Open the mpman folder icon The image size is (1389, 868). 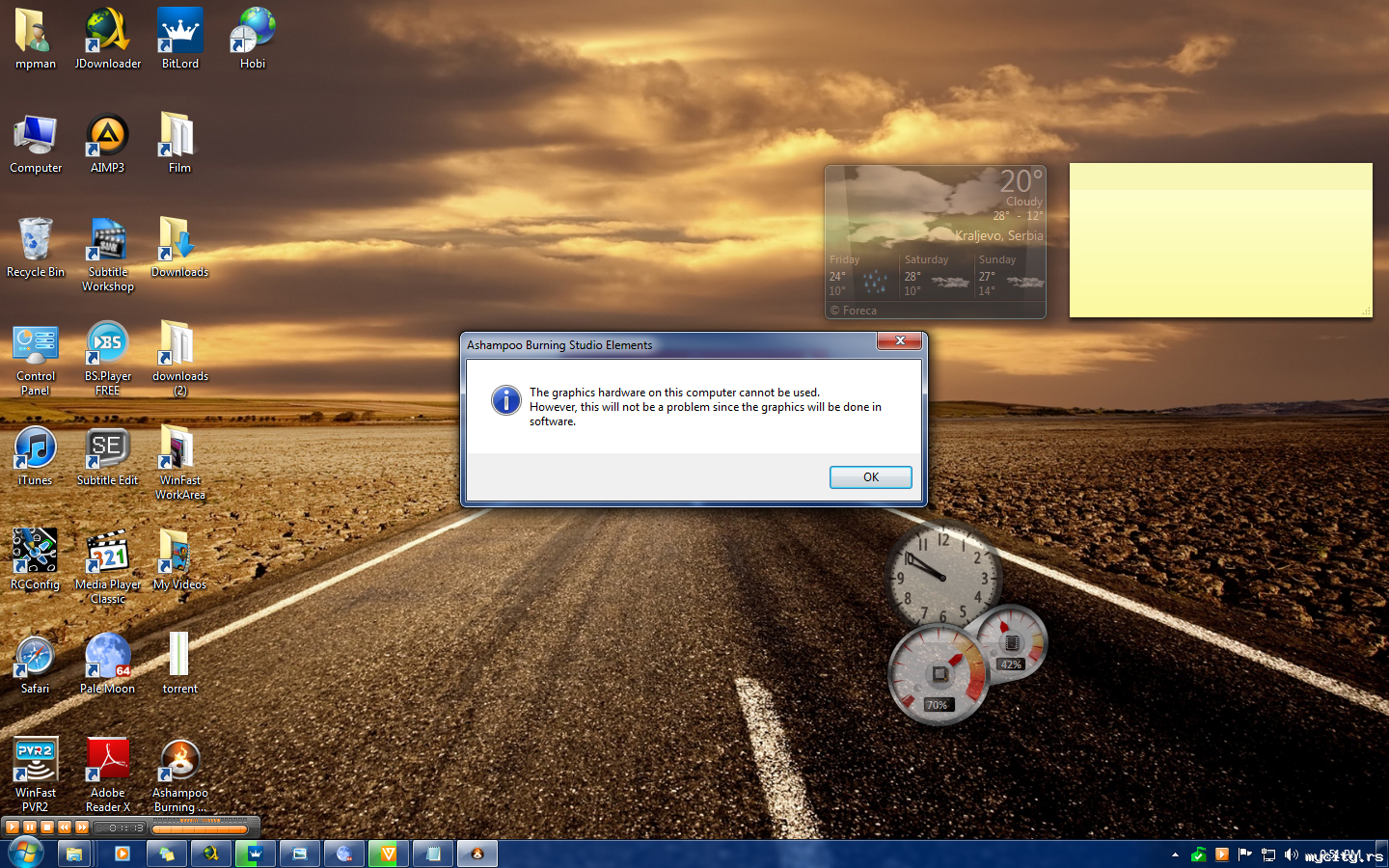(x=36, y=40)
